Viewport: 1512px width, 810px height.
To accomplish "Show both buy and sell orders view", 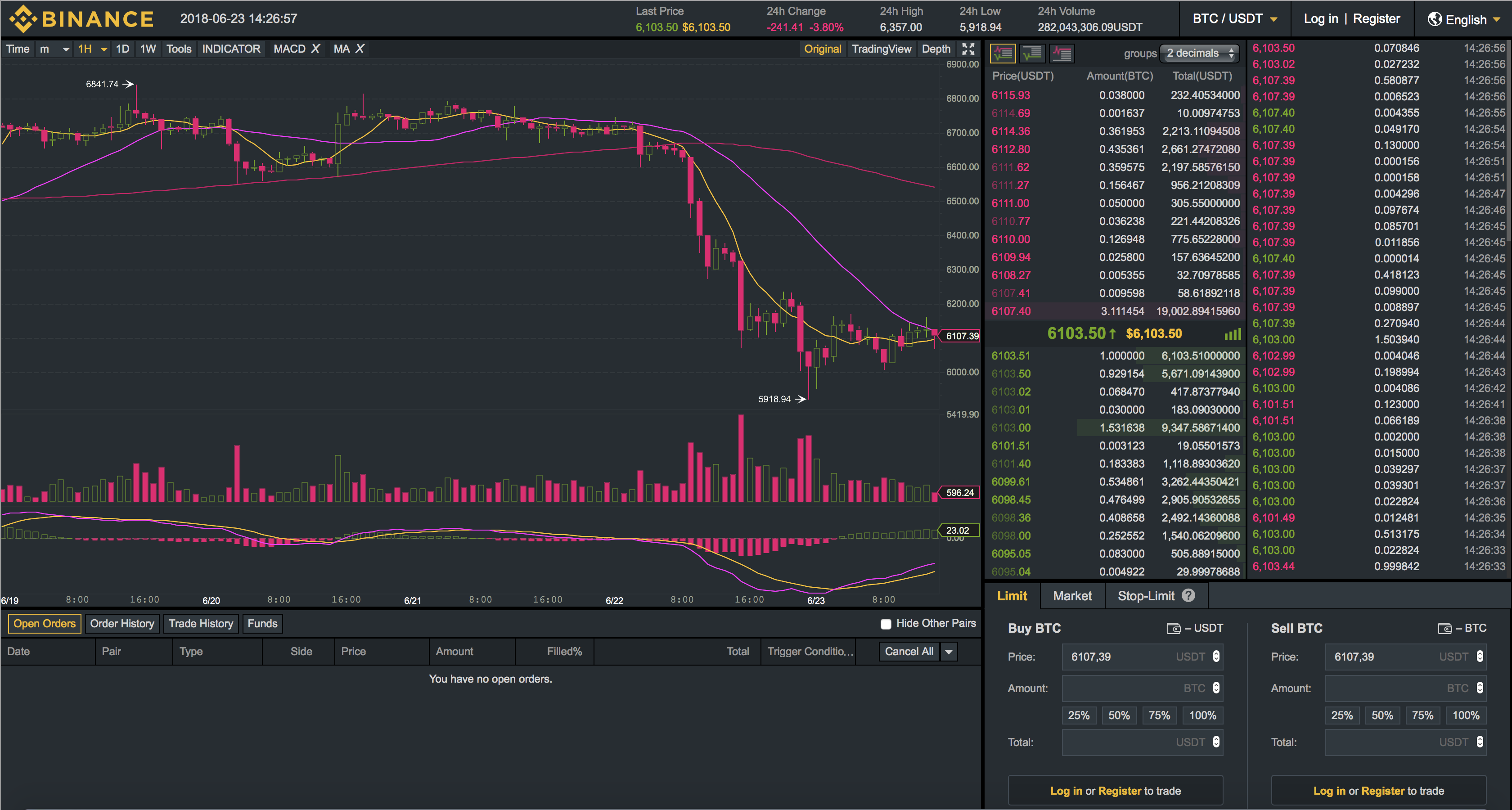I will tap(1003, 54).
